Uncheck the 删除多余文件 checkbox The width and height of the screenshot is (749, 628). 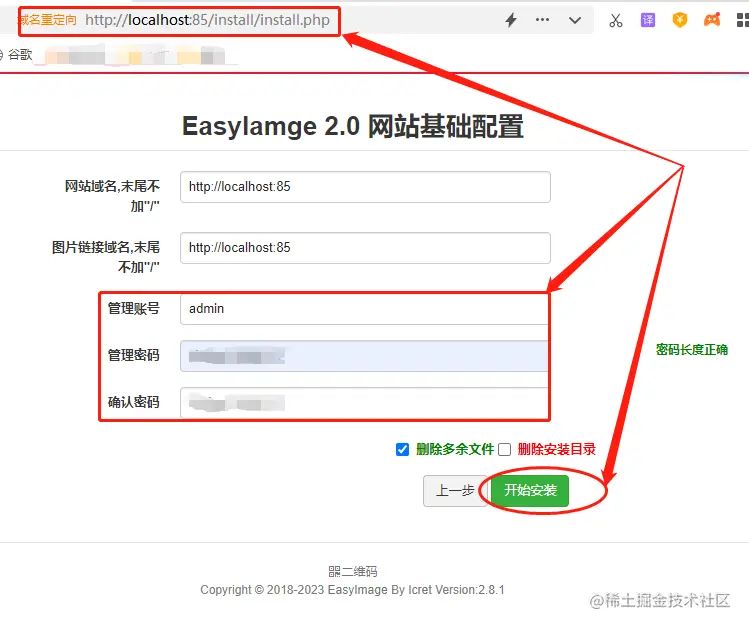point(402,449)
